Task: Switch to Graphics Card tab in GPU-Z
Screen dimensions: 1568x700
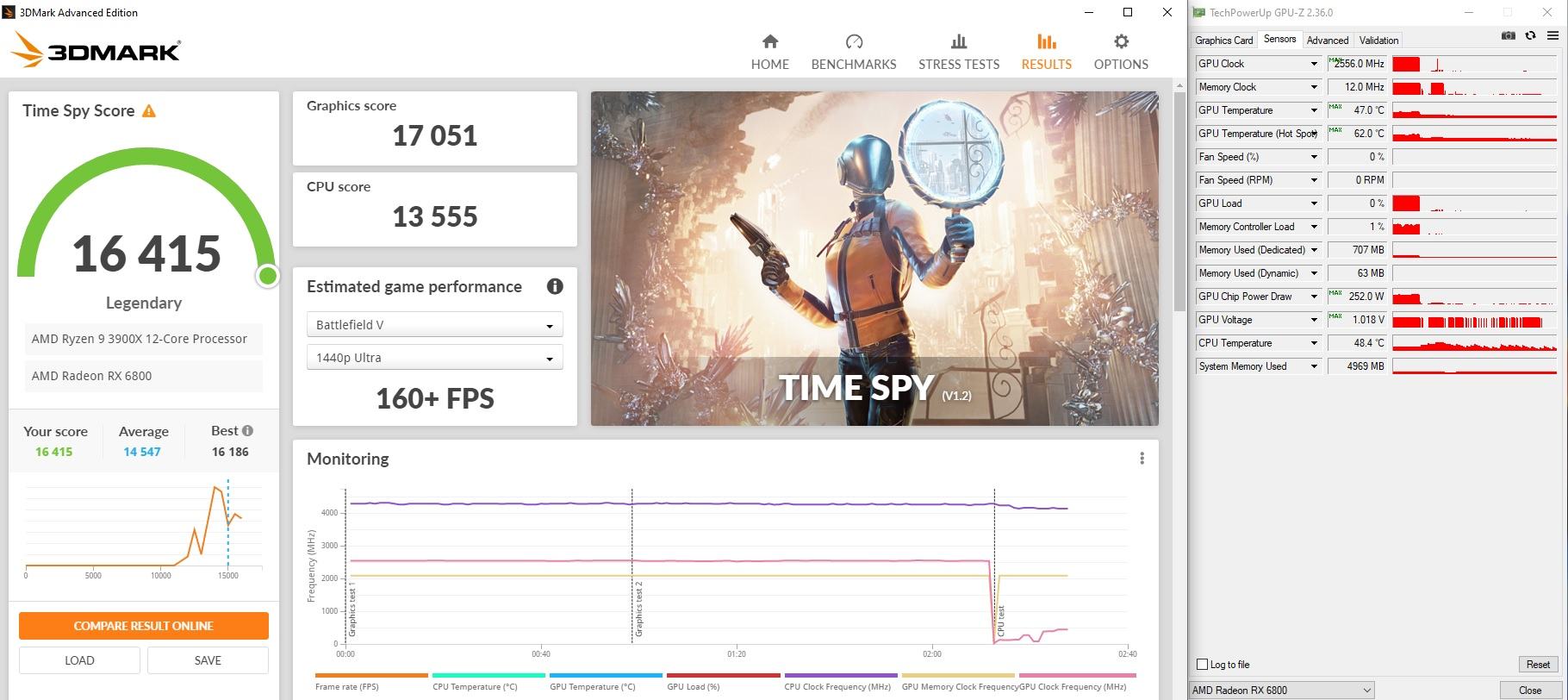Action: click(x=1223, y=41)
